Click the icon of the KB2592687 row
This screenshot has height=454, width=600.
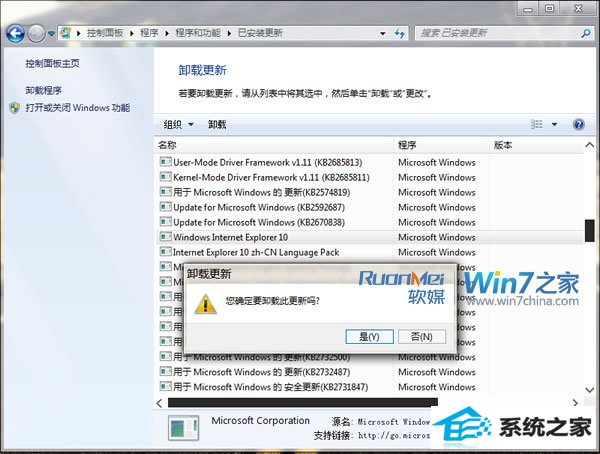point(165,207)
